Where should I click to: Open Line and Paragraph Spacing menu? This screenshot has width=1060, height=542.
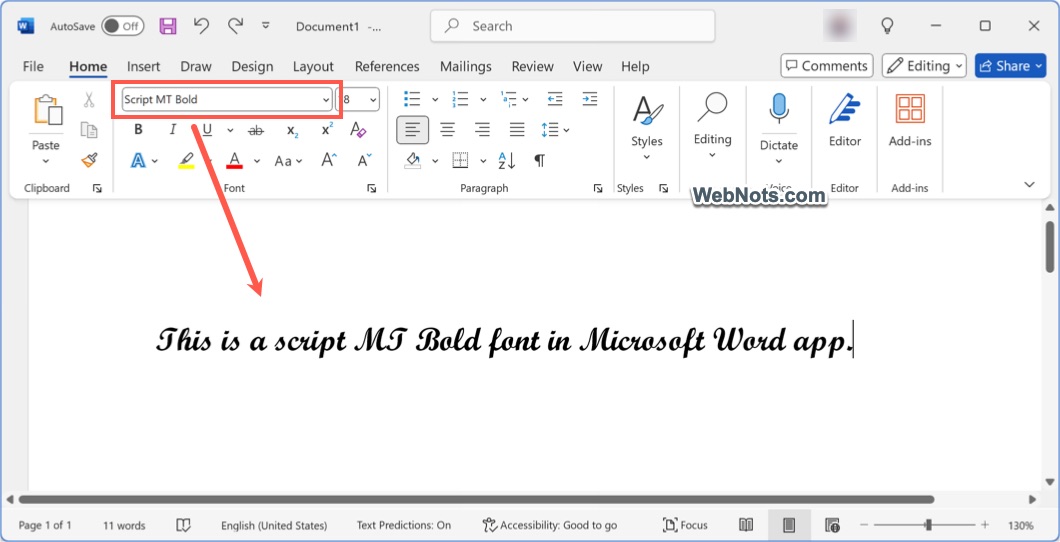point(555,130)
